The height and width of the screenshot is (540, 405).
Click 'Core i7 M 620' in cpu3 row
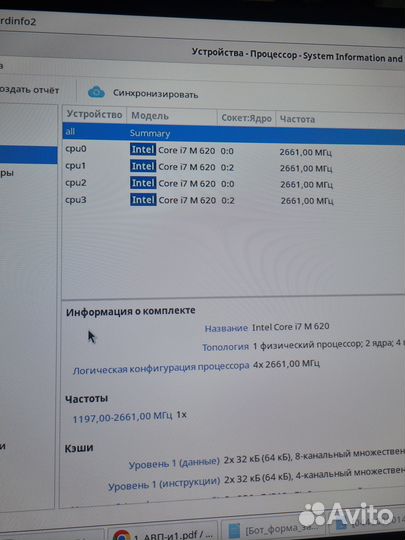[x=187, y=200]
